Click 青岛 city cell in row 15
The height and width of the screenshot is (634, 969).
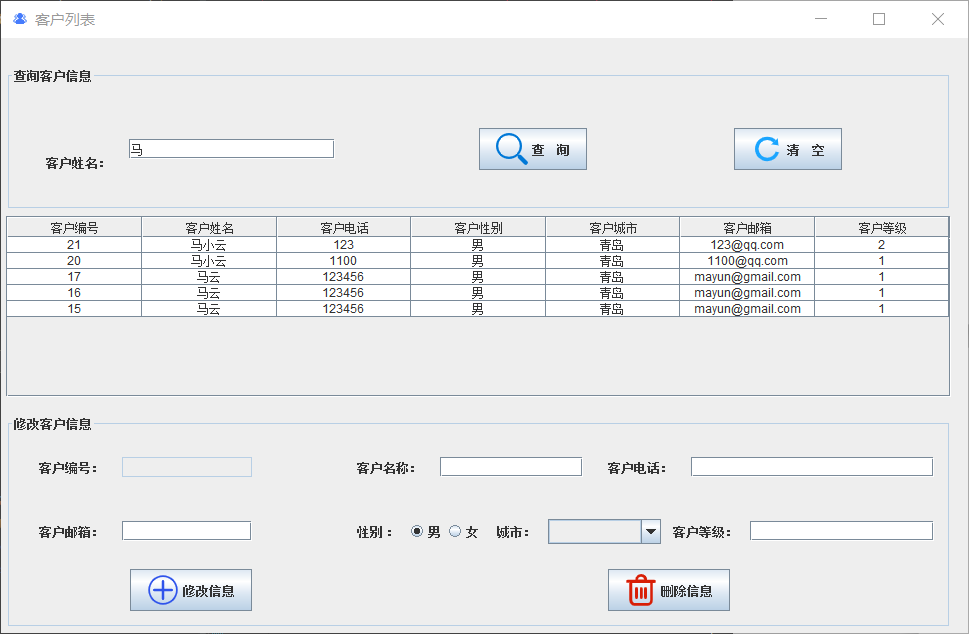click(x=612, y=309)
